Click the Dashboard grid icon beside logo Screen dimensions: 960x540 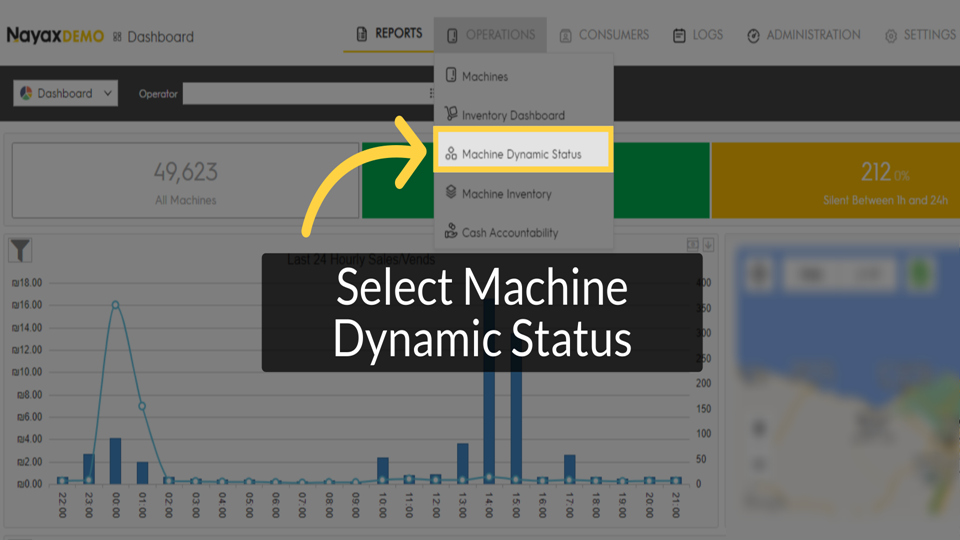point(117,37)
